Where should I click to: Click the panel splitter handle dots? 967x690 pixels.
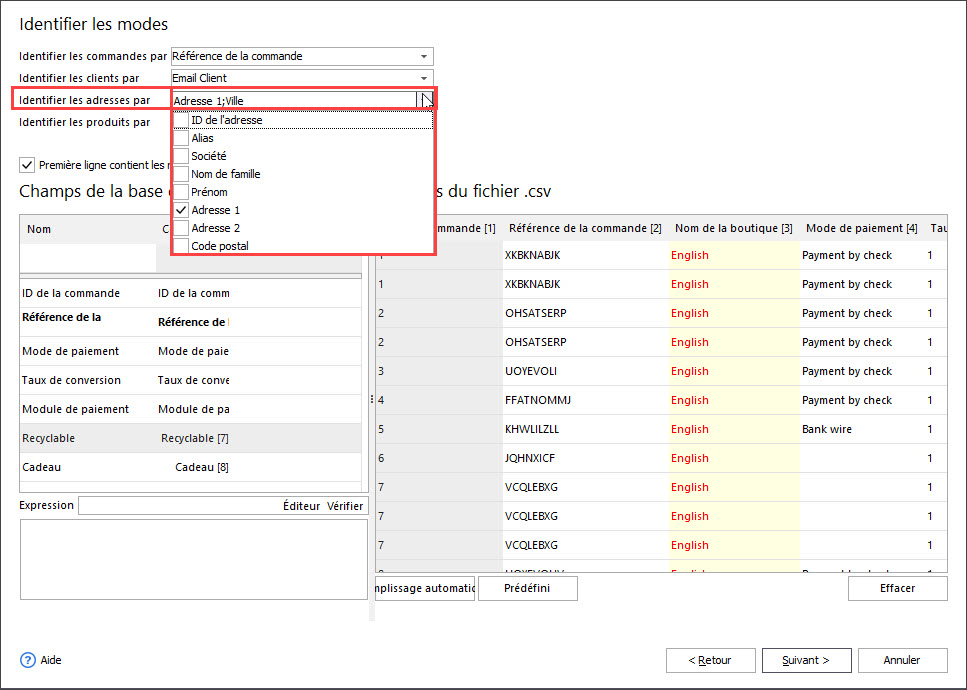coord(372,400)
